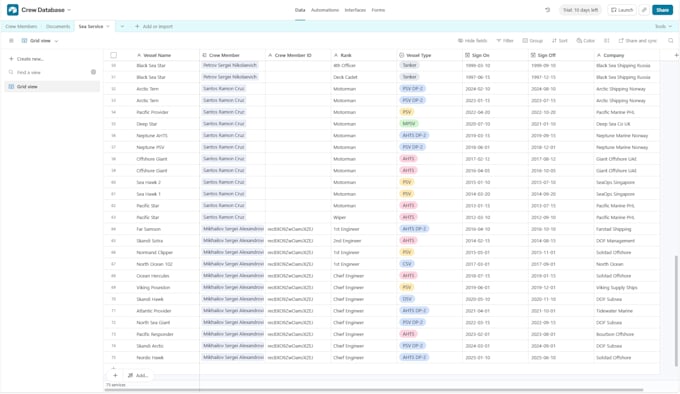The width and height of the screenshot is (680, 394).
Task: Click the Airtable base logo icon
Action: pyautogui.click(x=13, y=10)
